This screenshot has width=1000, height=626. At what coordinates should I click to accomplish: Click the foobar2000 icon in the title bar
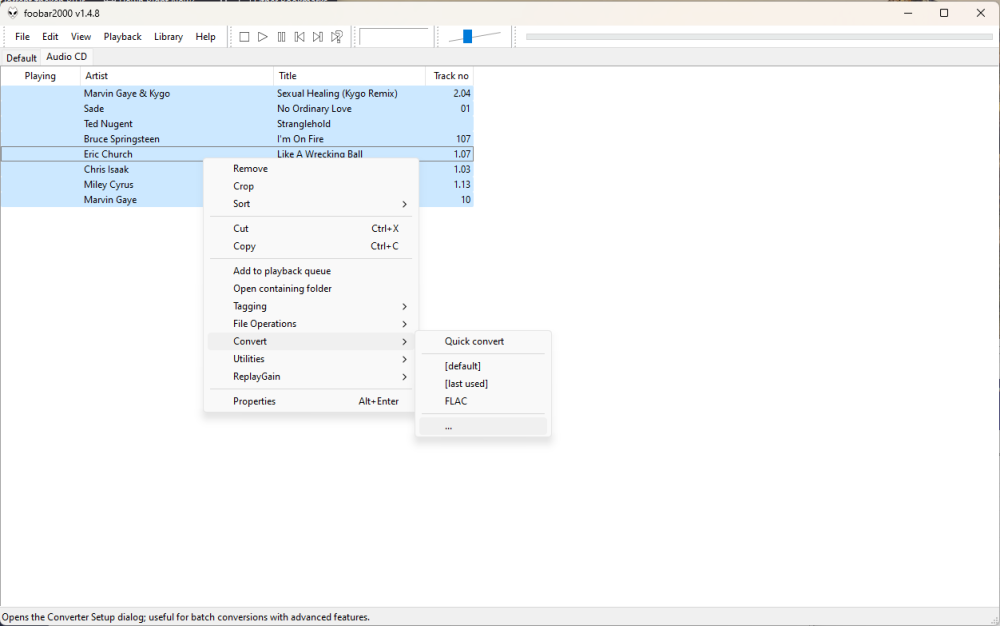click(x=11, y=13)
